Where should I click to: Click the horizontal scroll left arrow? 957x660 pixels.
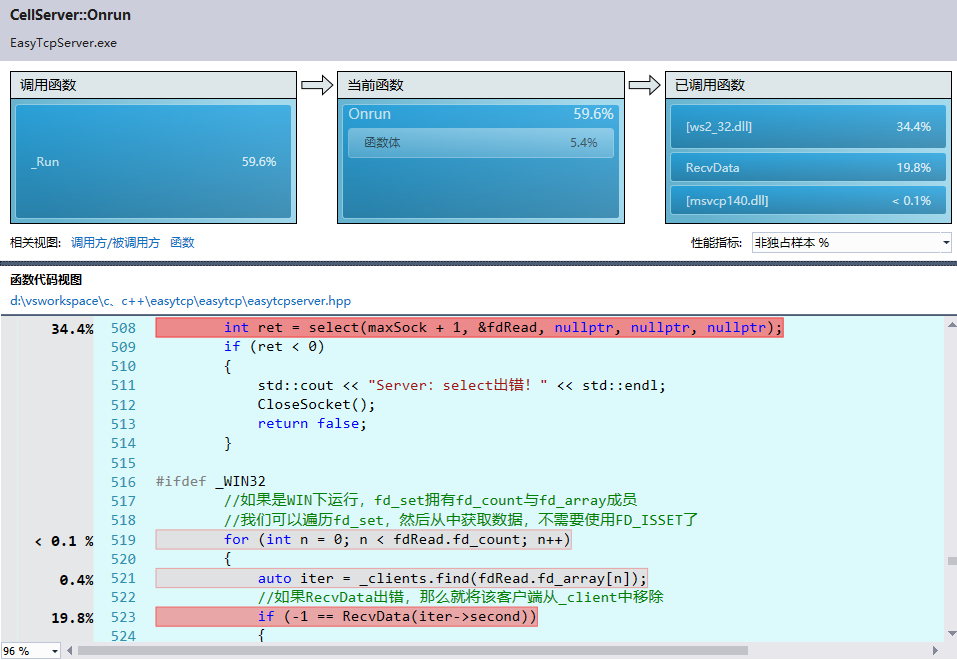pyautogui.click(x=70, y=651)
